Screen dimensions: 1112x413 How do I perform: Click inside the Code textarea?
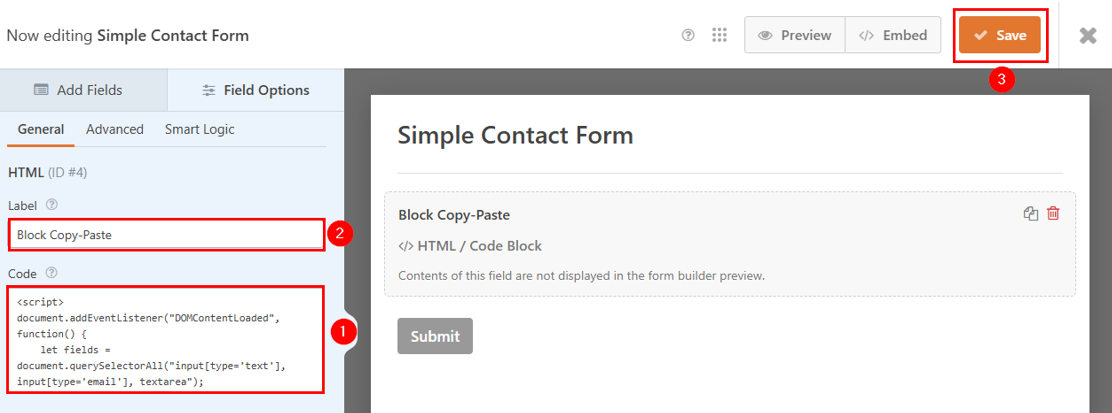tap(166, 339)
